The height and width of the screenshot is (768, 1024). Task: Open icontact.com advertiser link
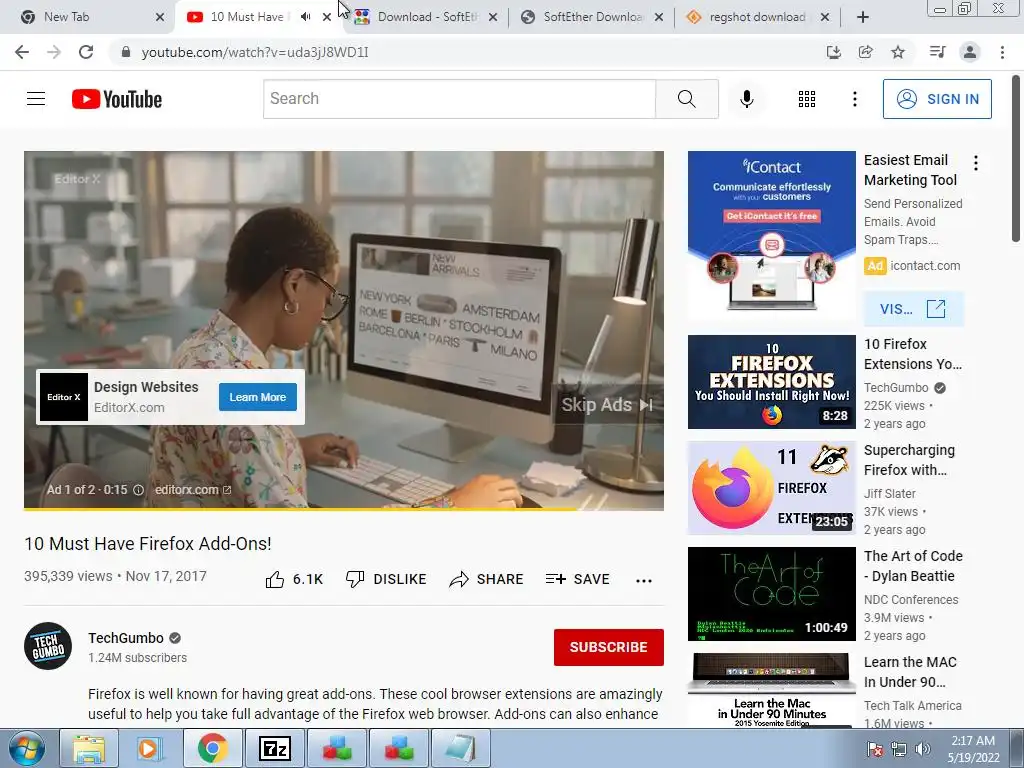coord(925,266)
